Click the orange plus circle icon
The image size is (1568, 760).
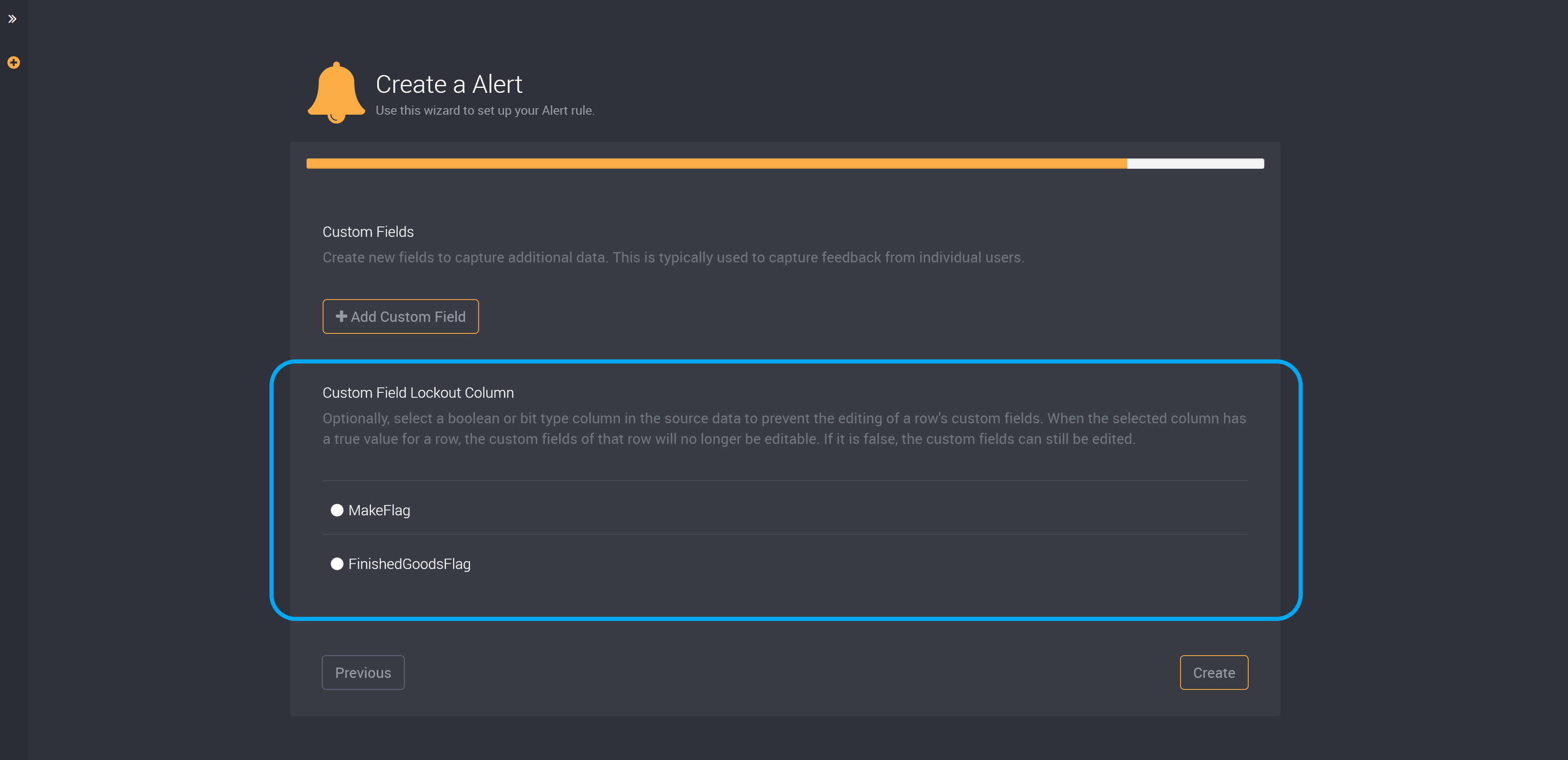click(x=13, y=63)
